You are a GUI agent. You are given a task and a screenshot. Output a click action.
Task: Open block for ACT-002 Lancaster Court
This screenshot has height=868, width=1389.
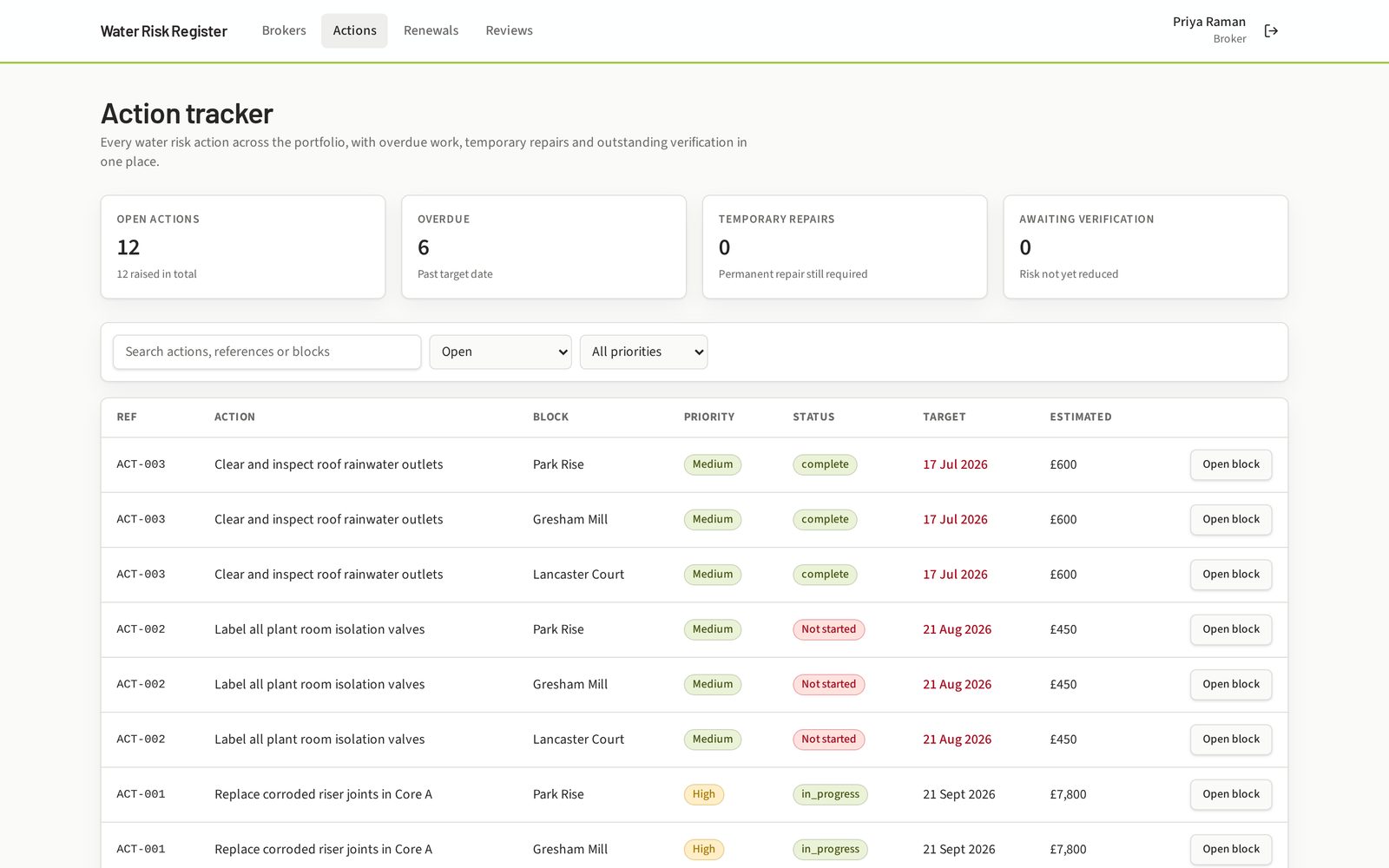[x=1230, y=740]
